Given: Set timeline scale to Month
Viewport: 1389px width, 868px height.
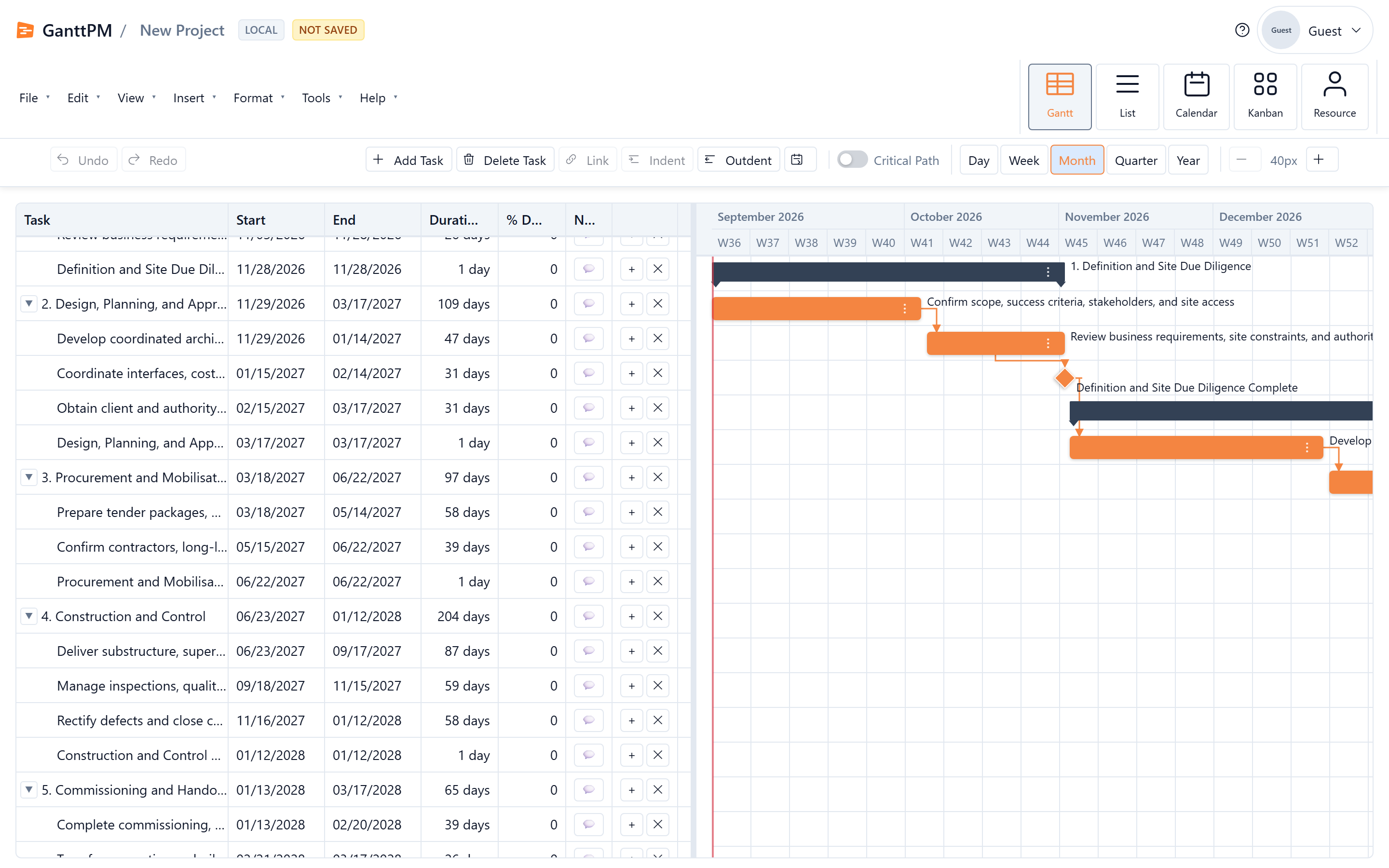Looking at the screenshot, I should coord(1077,160).
